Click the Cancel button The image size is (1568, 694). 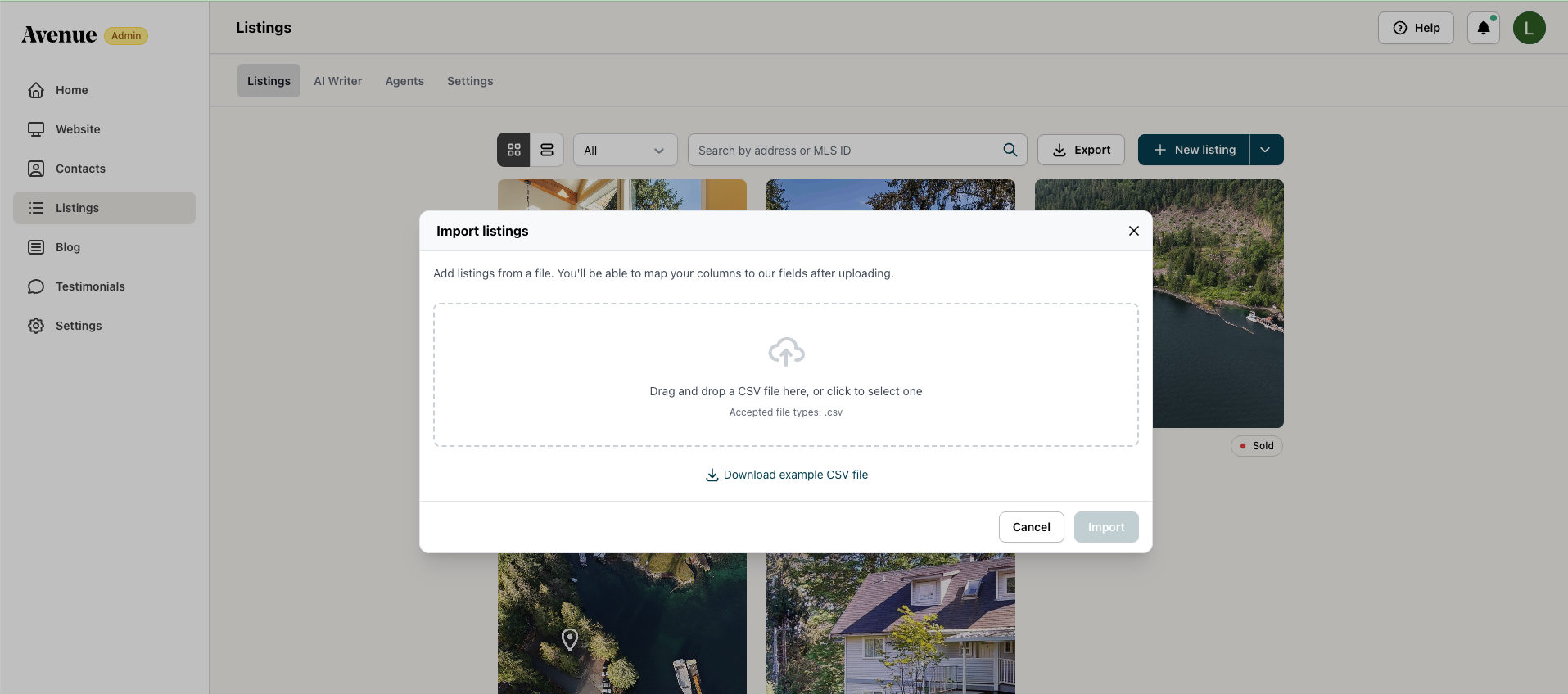[x=1031, y=527]
